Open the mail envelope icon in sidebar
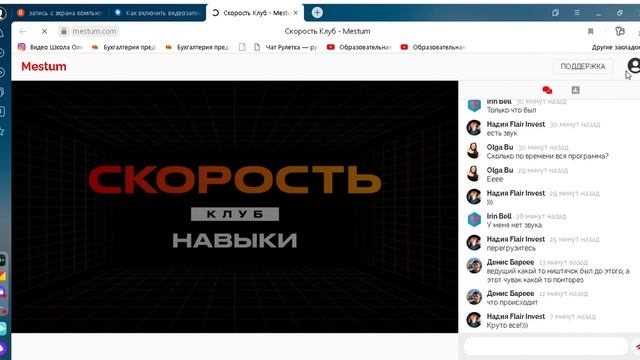Image resolution: width=640 pixels, height=360 pixels. 3,276
